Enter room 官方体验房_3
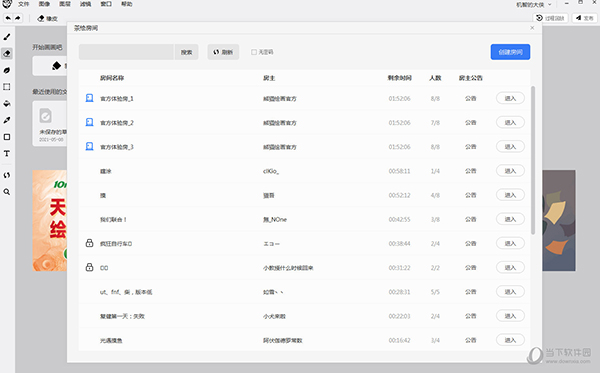This screenshot has width=600, height=373. point(510,147)
